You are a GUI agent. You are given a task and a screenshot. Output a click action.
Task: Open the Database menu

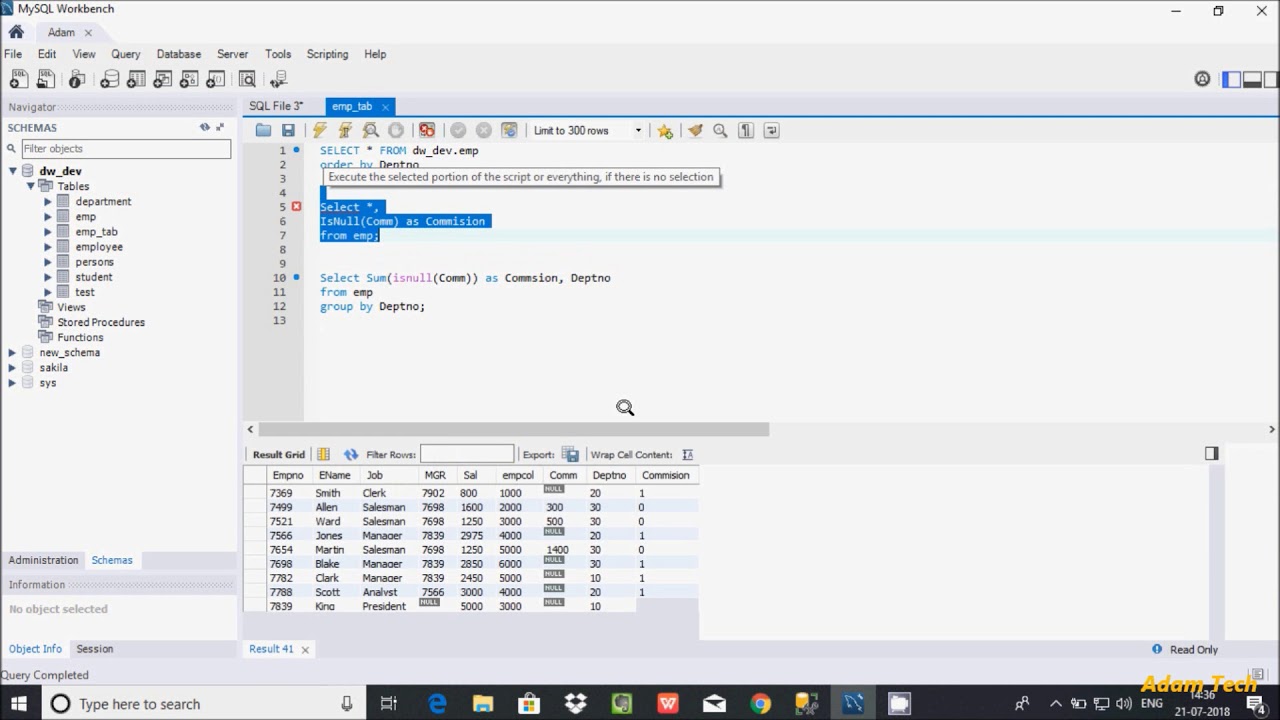[178, 54]
